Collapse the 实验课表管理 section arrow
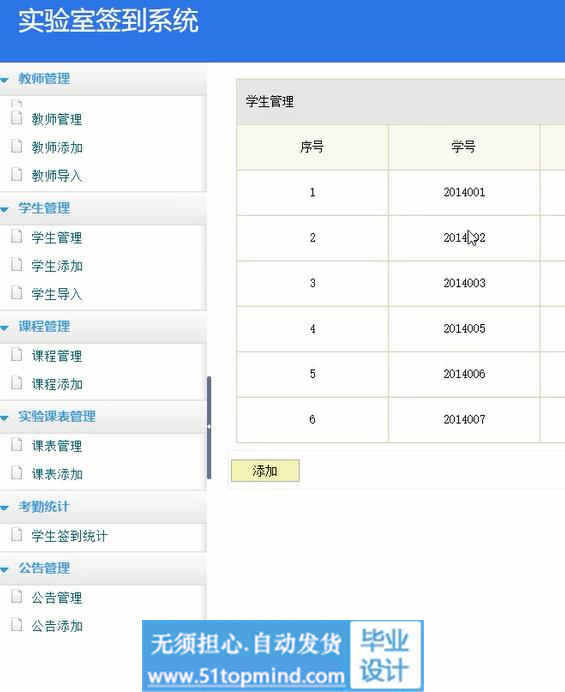This screenshot has height=692, width=565. [4, 417]
